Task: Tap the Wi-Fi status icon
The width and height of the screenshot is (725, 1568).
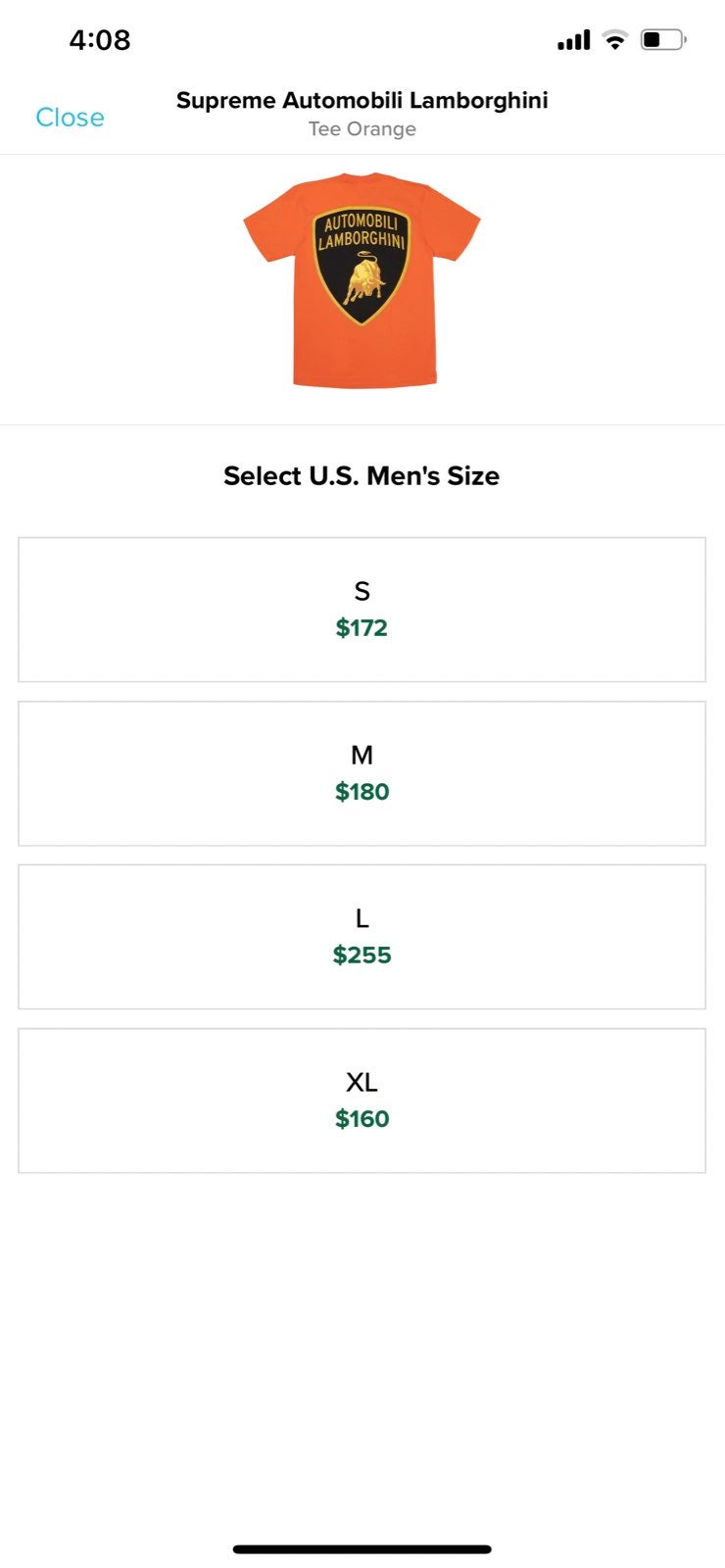Action: coord(614,40)
